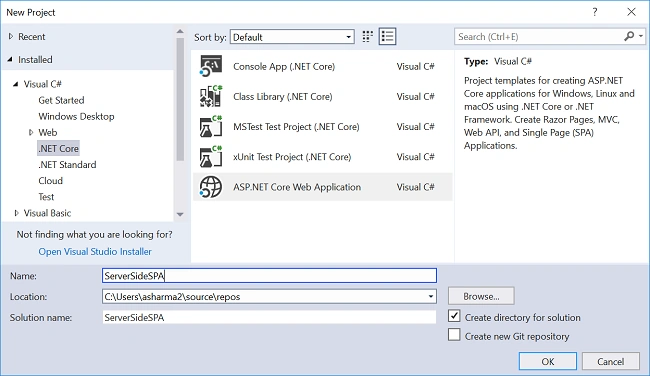Click the tree scrollbar up arrow
650x376 pixels.
180,32
